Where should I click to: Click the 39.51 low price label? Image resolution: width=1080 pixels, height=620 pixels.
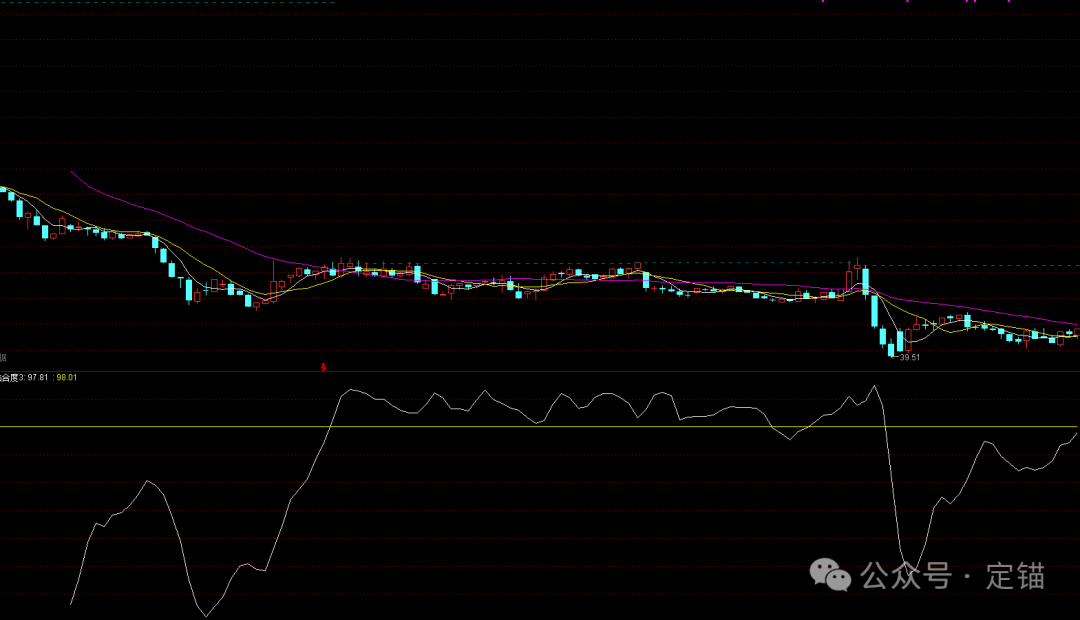[x=910, y=358]
